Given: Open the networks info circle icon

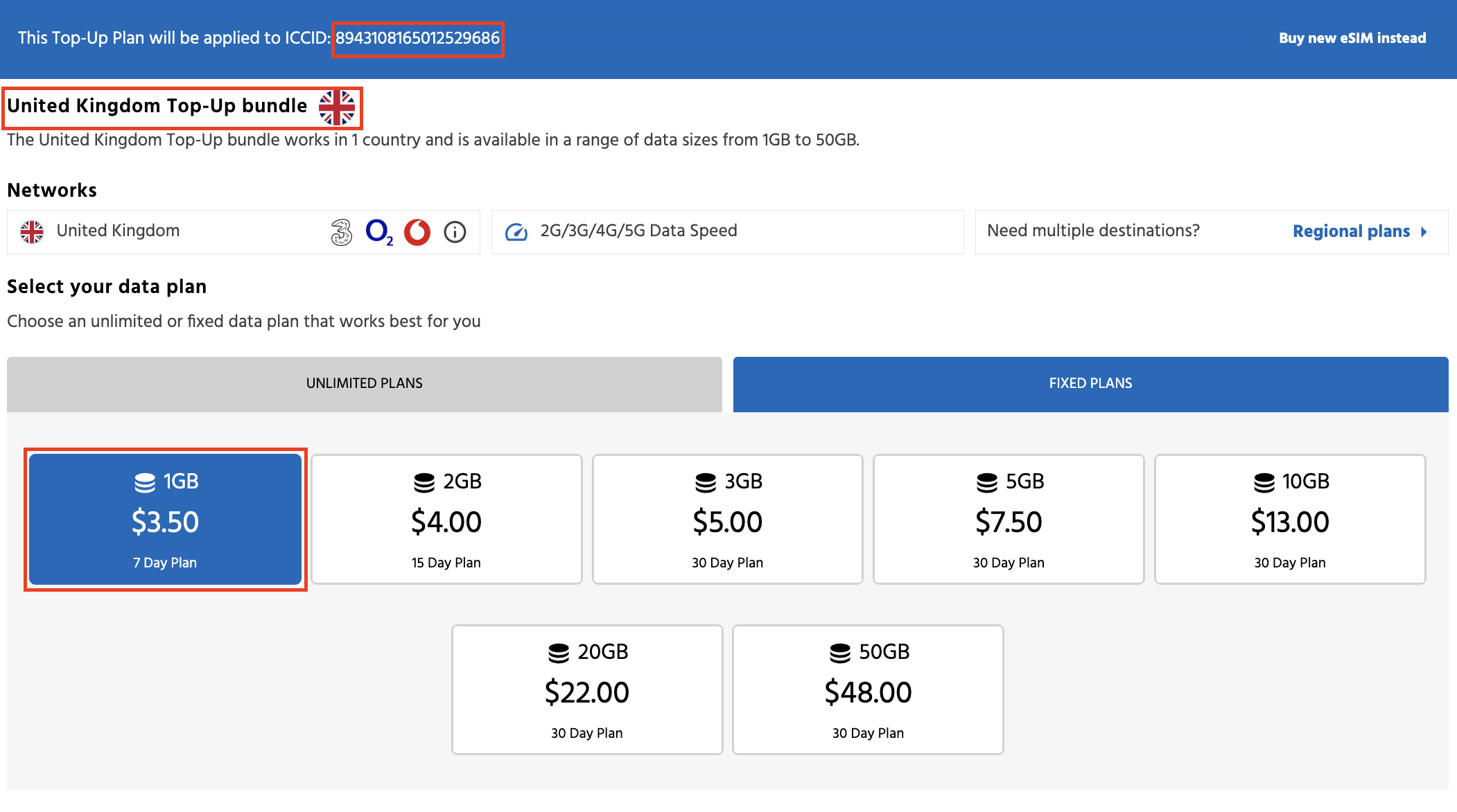Looking at the screenshot, I should click(455, 232).
